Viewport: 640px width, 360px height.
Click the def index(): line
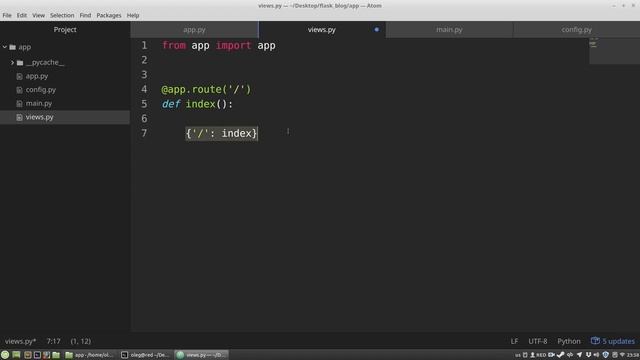click(x=197, y=104)
